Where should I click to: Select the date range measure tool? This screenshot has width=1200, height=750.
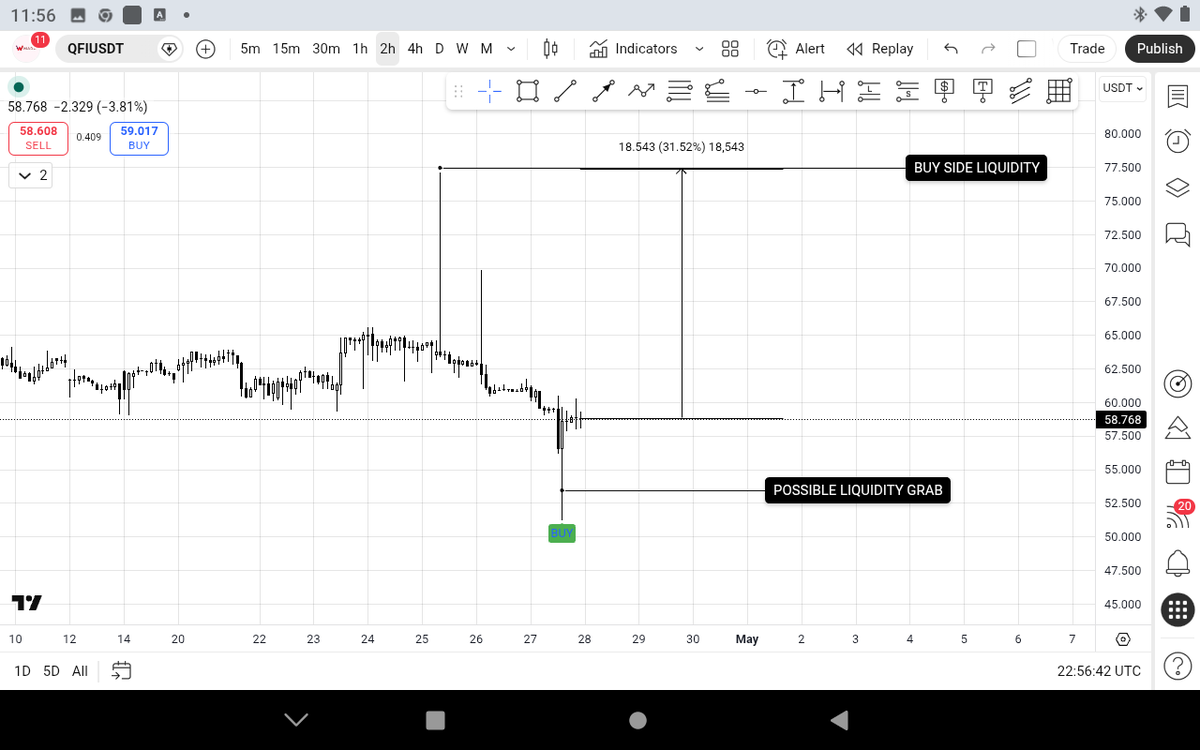tap(831, 91)
